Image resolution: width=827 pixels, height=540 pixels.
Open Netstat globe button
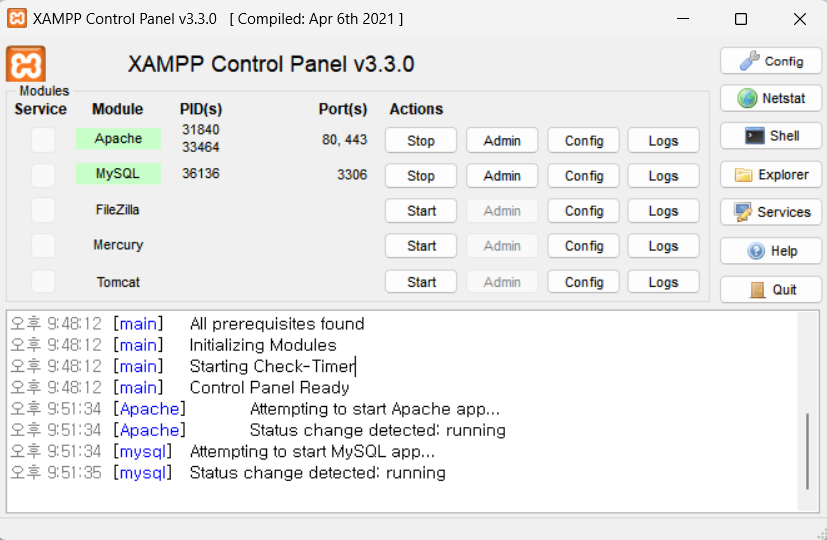tap(771, 98)
